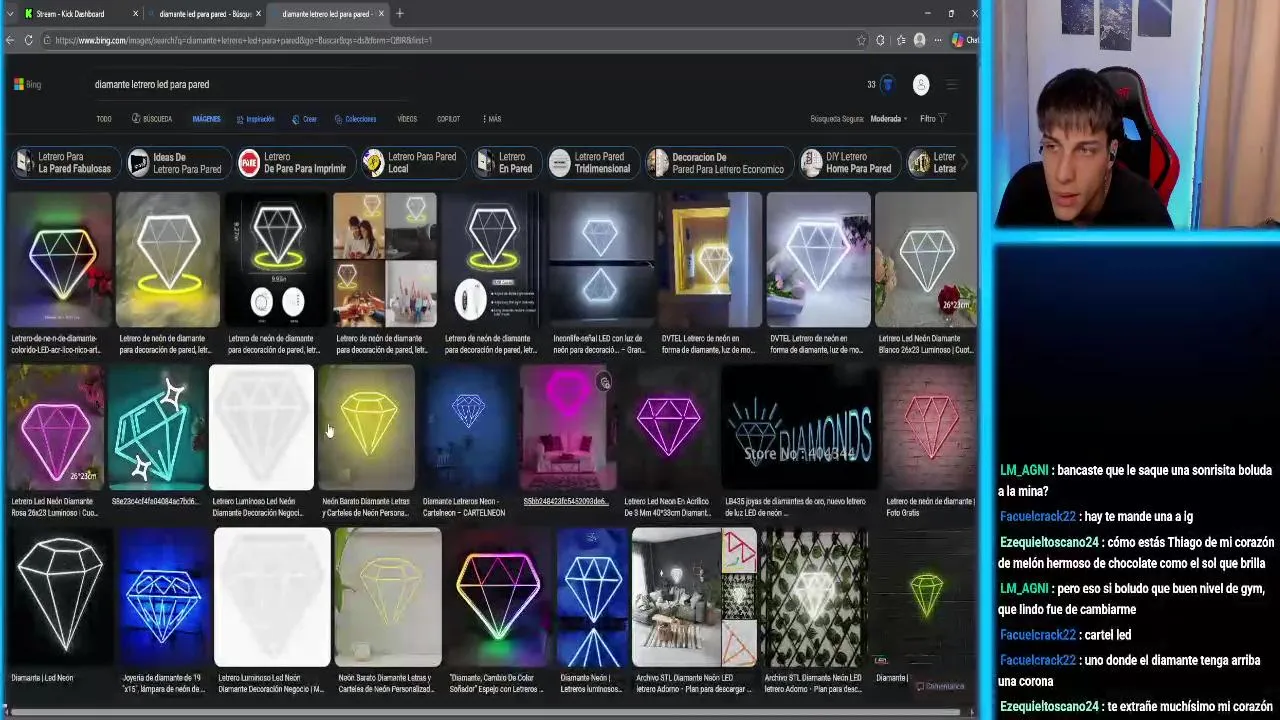Open the Sbb248423fc5432093de6 image link
Image resolution: width=1280 pixels, height=720 pixels.
[566, 501]
